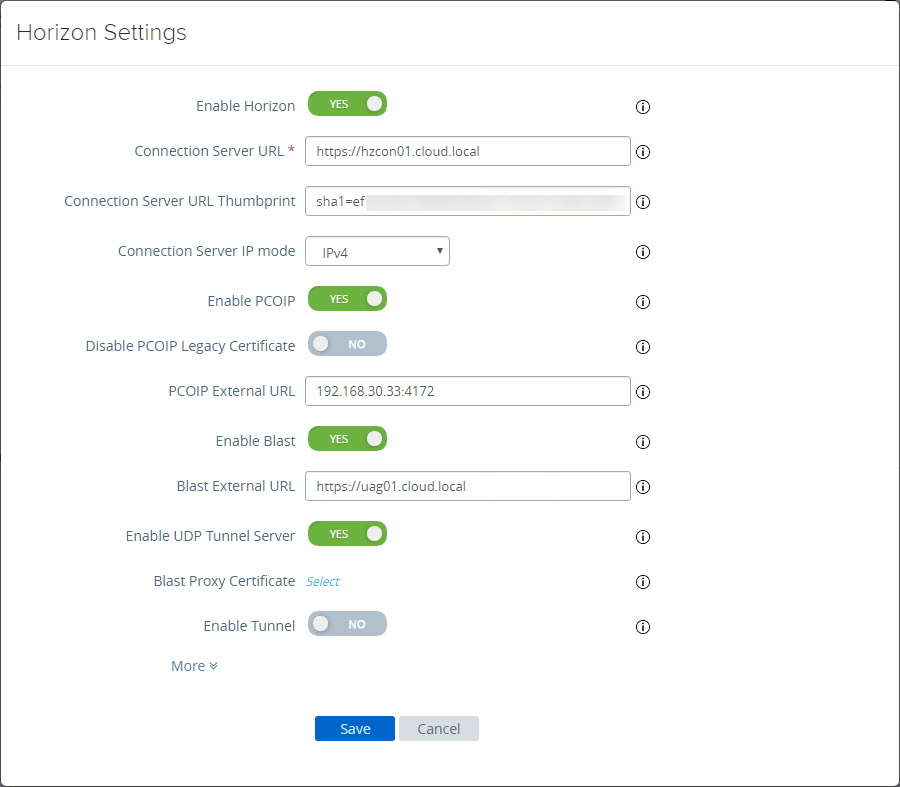900x787 pixels.
Task: View info for Connection Server URL Thumbprint
Action: (x=643, y=201)
